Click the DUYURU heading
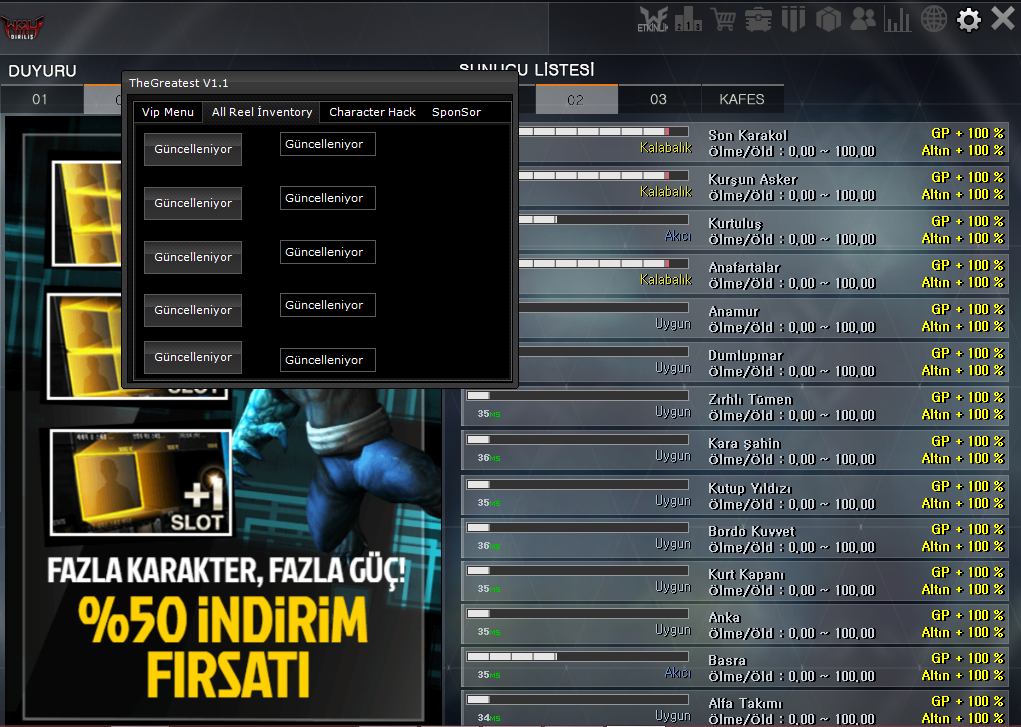The height and width of the screenshot is (727, 1021). click(42, 71)
